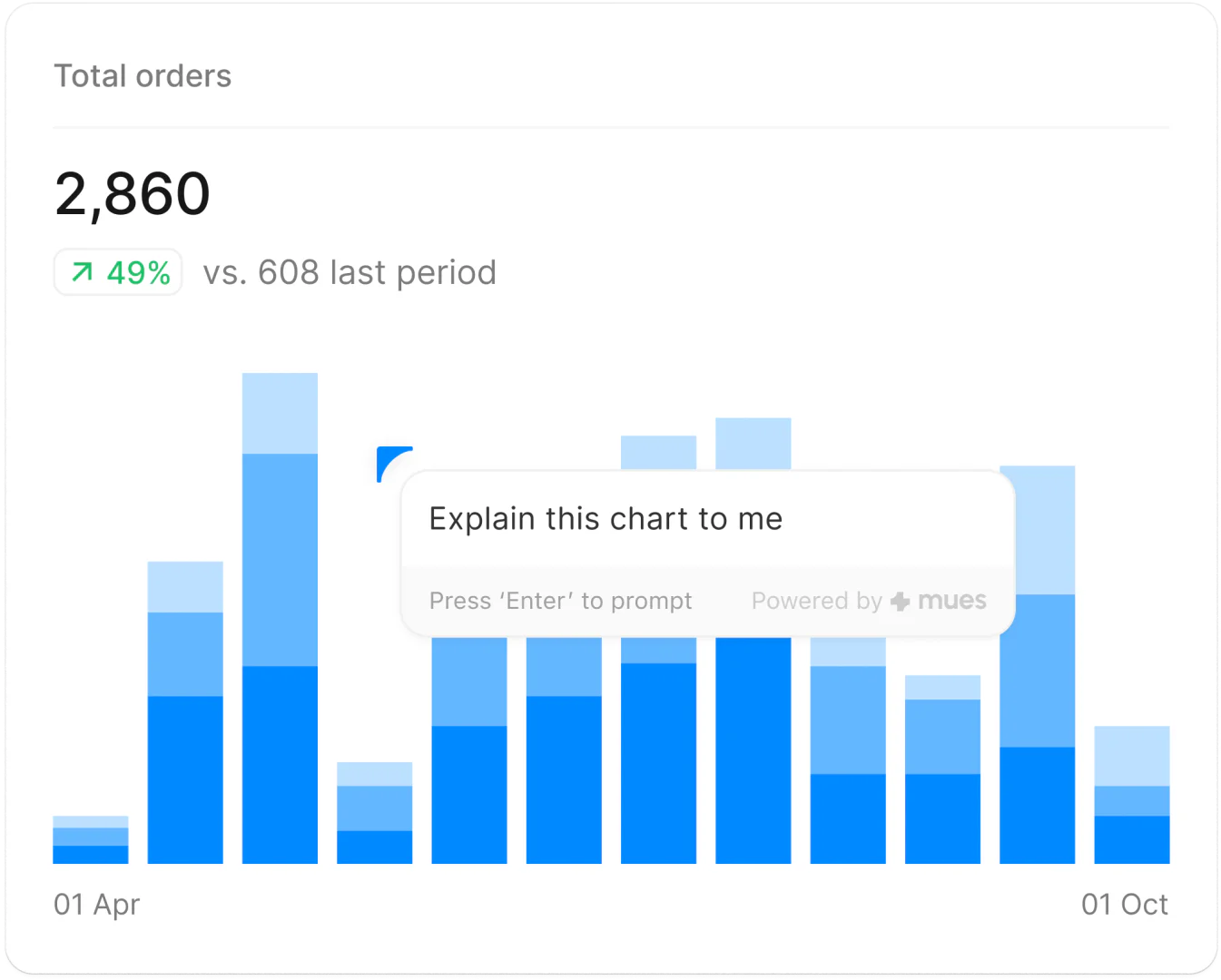Select the middle segment of the second-to-last bar

click(1037, 670)
